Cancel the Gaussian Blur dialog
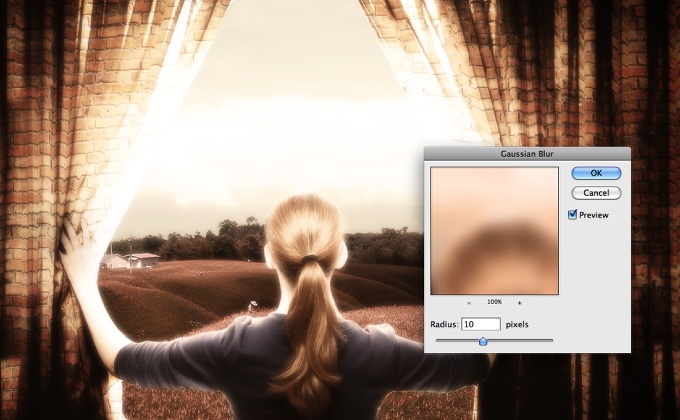This screenshot has width=680, height=420. click(x=596, y=193)
